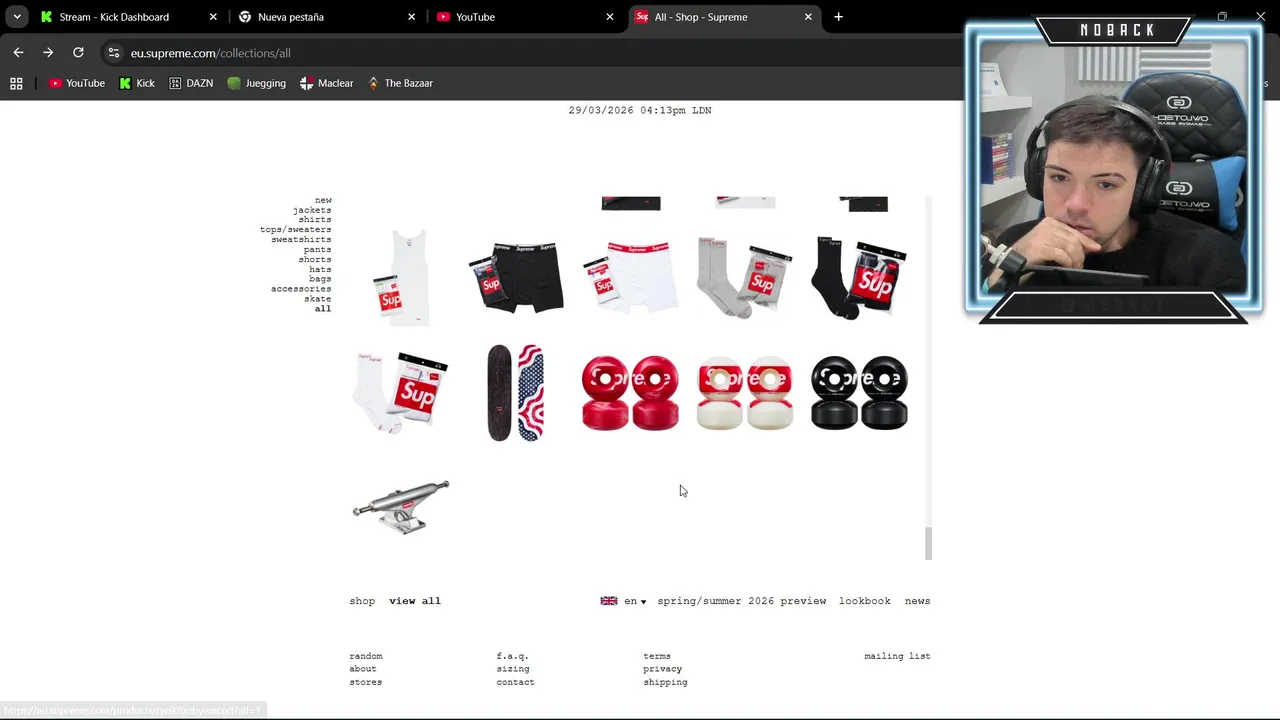Close the Nueva pestaña tab
Screen dimensions: 1280x720
411,17
